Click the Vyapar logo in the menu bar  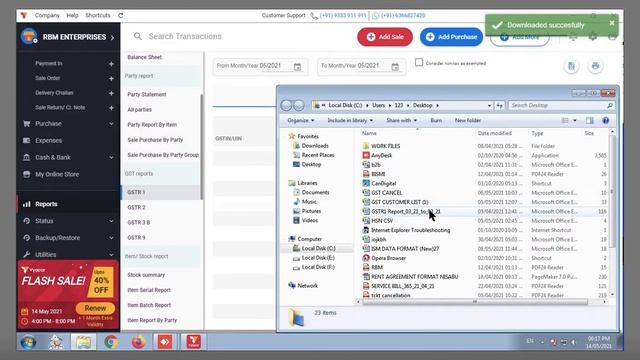pos(24,16)
